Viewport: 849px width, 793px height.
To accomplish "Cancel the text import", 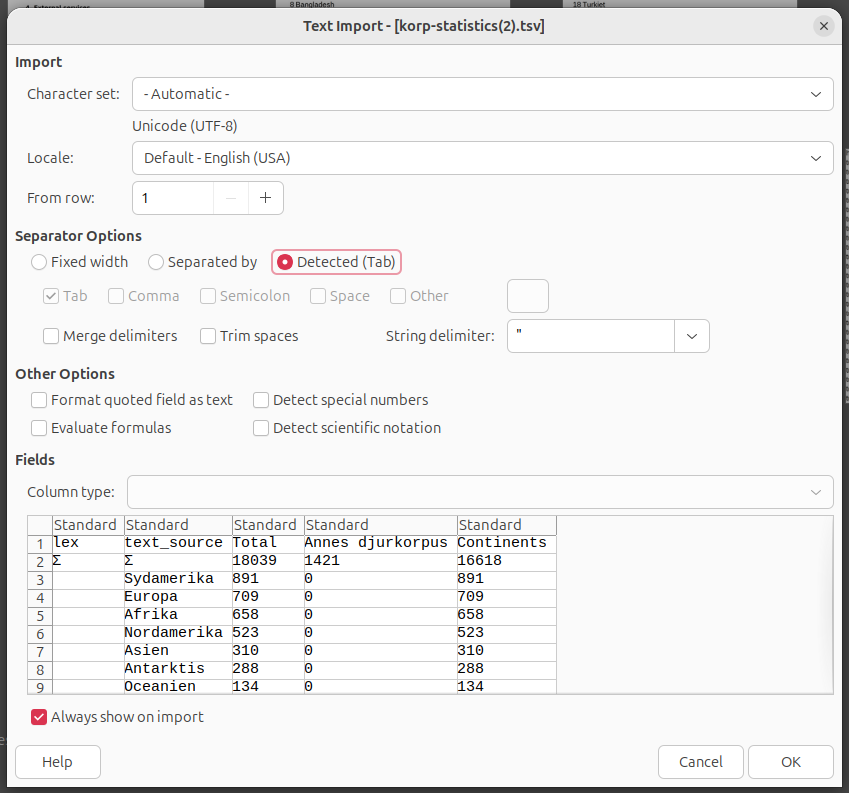I will pos(701,762).
